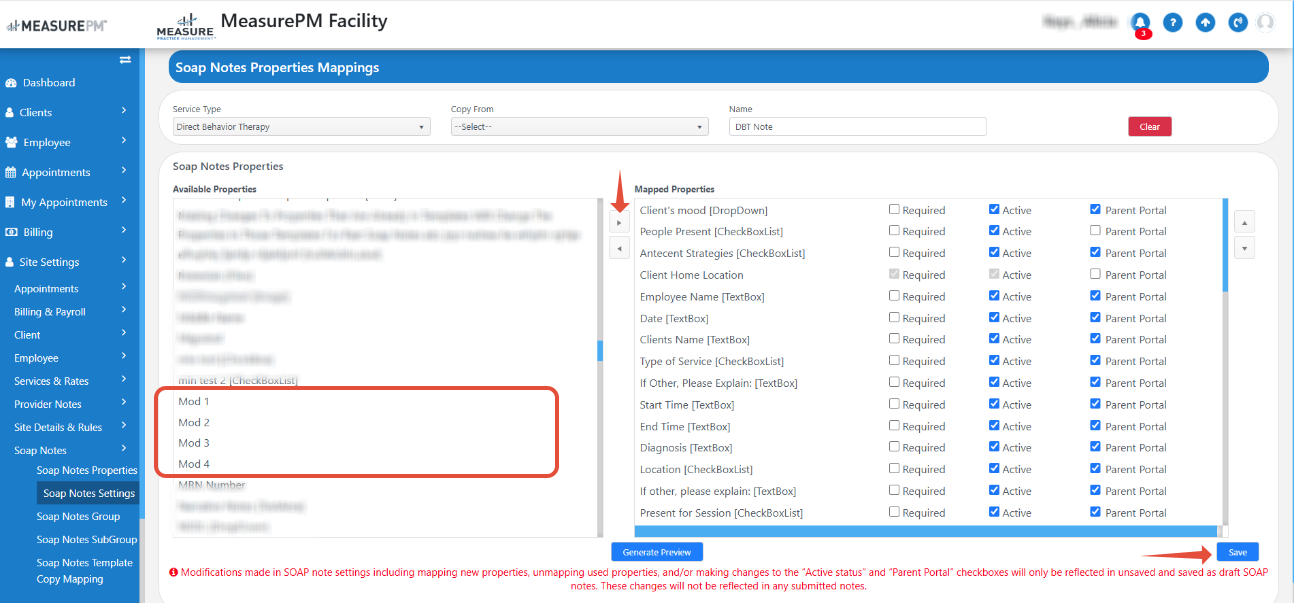
Task: Click the Dashboard gauge icon
Action: (x=11, y=83)
